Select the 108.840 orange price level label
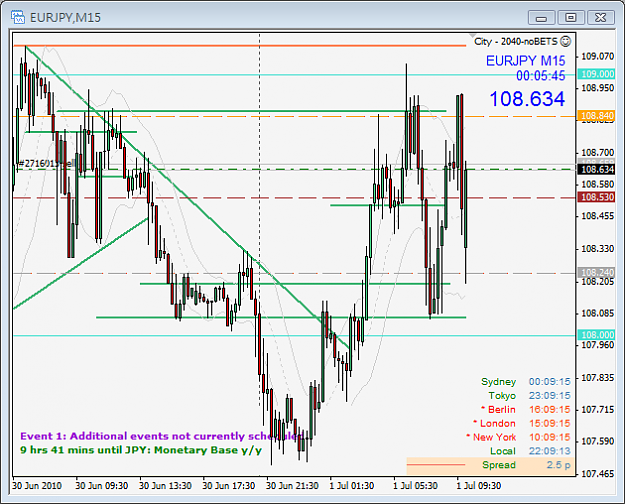 [597, 116]
